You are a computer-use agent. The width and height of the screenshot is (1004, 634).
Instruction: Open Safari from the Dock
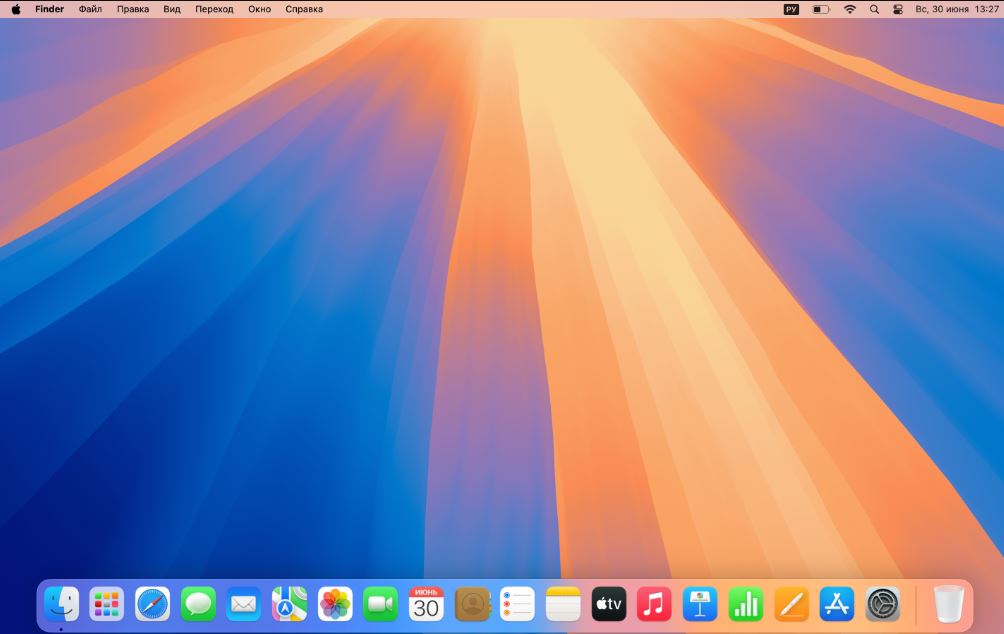coord(151,603)
